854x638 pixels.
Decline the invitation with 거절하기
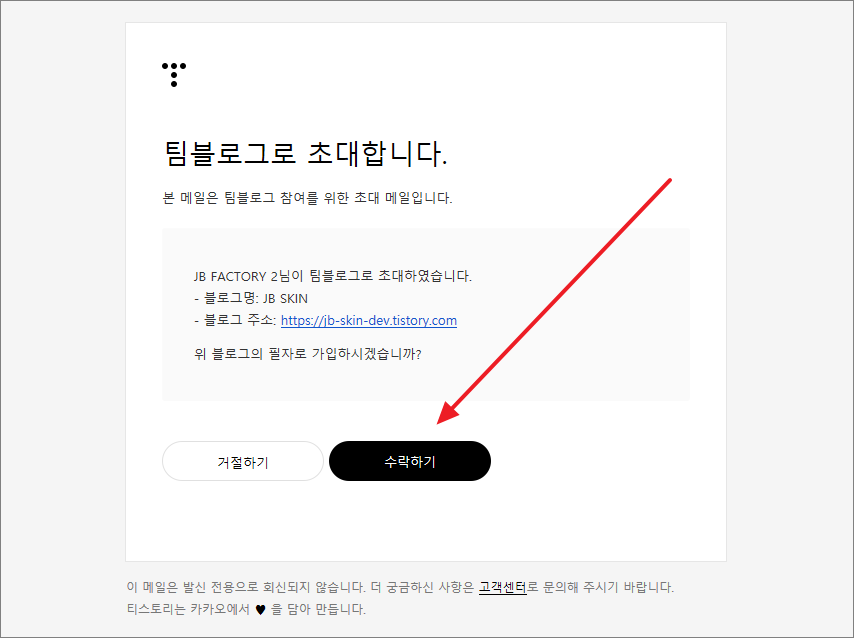243,461
